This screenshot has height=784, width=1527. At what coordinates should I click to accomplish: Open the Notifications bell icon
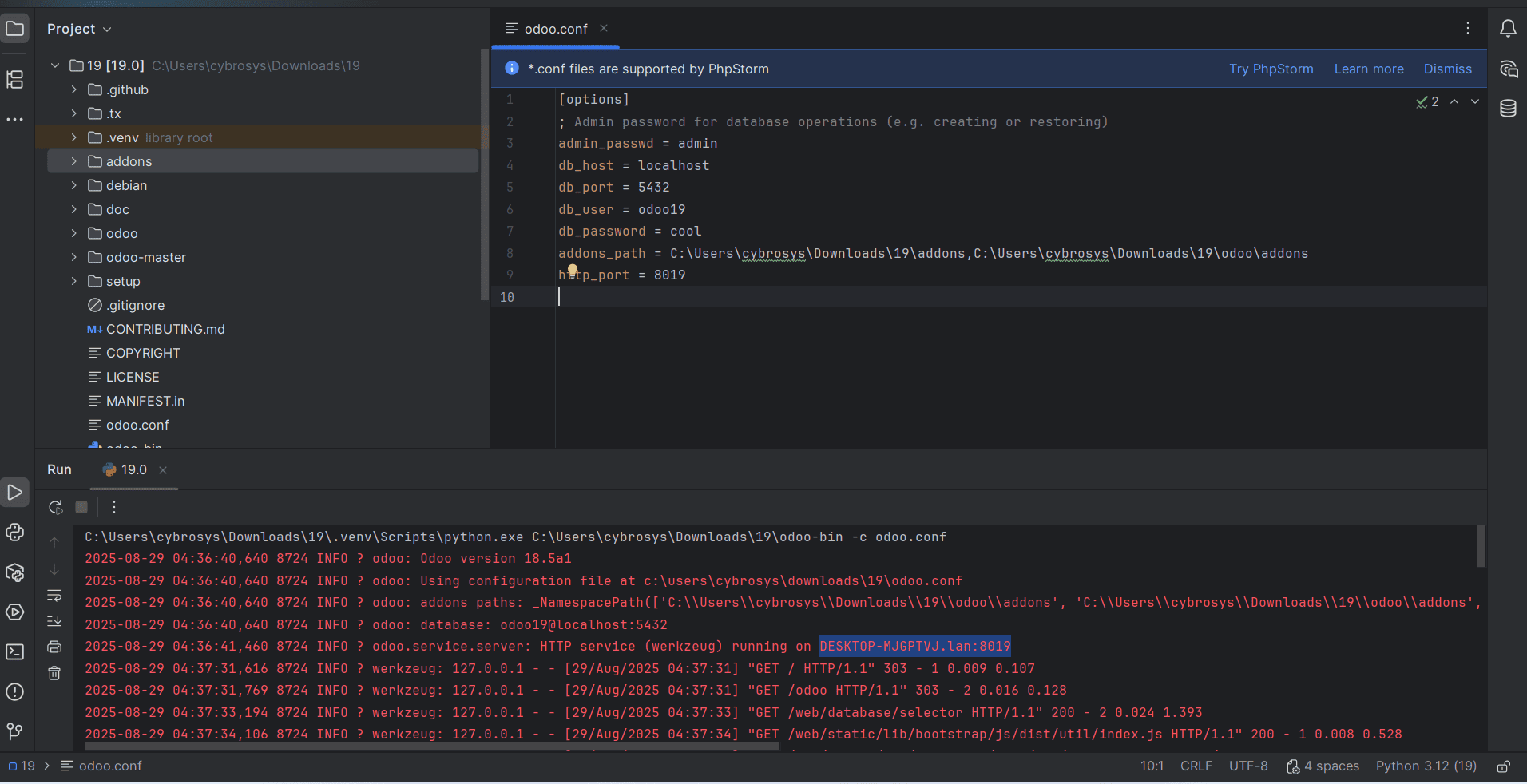tap(1508, 30)
